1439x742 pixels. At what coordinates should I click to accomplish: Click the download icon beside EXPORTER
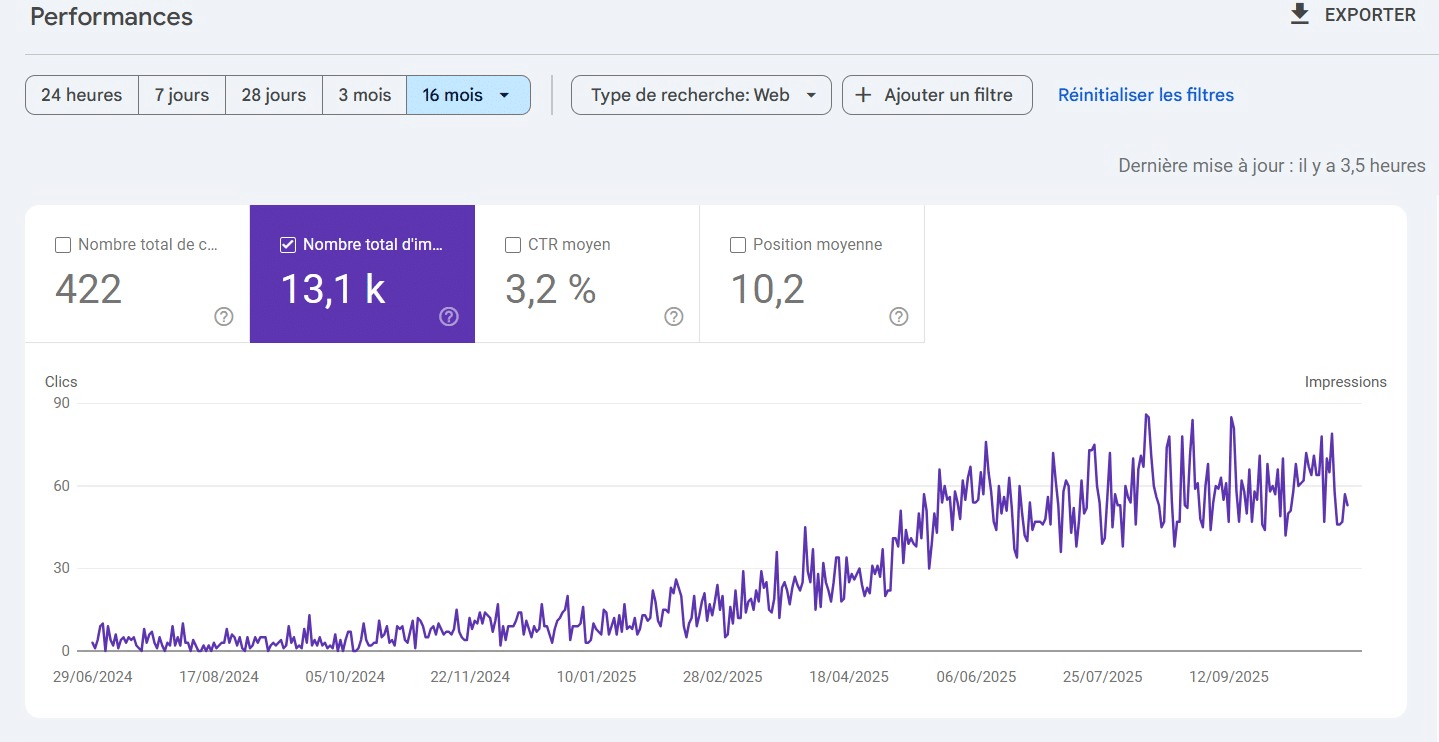1299,15
